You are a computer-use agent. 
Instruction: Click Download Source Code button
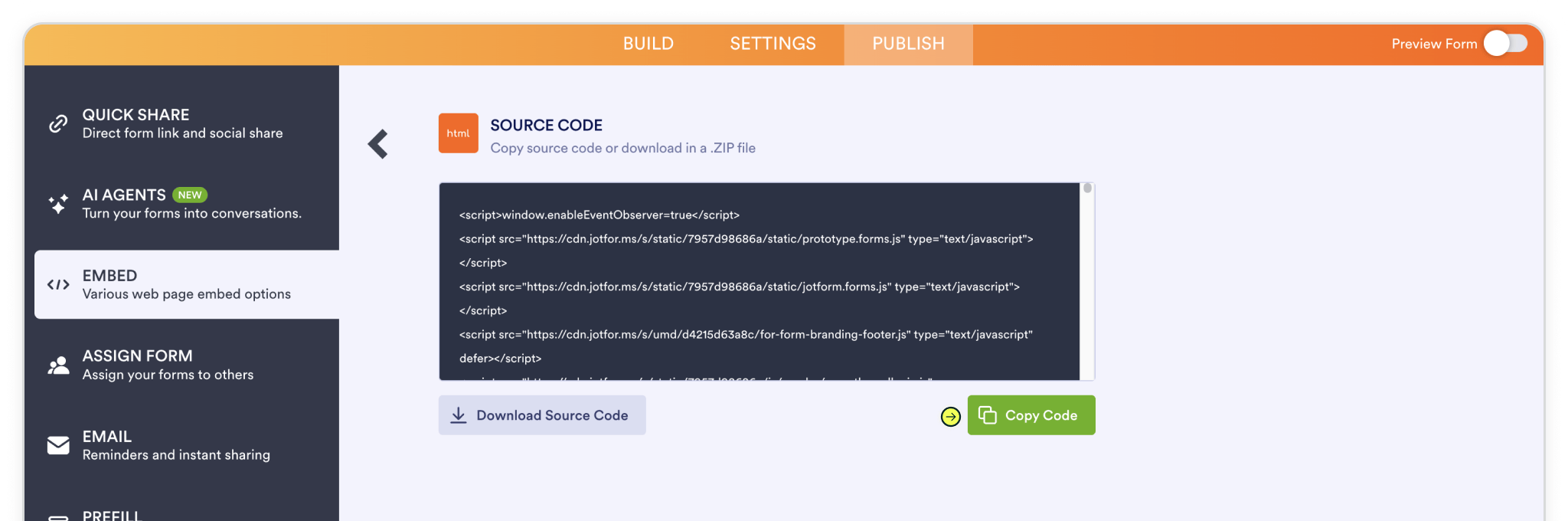point(542,415)
